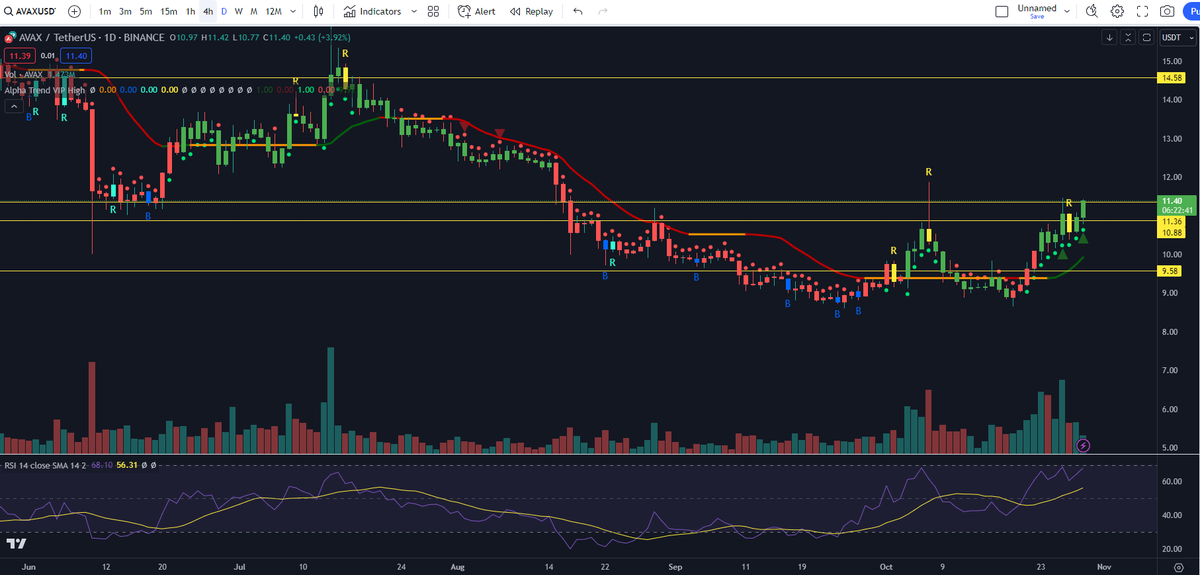Expand the manage layouts dropdown arrow
The height and width of the screenshot is (575, 1200).
1068,12
